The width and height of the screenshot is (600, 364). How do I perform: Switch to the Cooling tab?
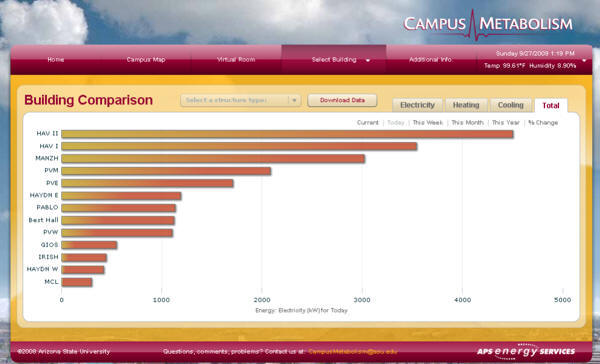coord(510,105)
